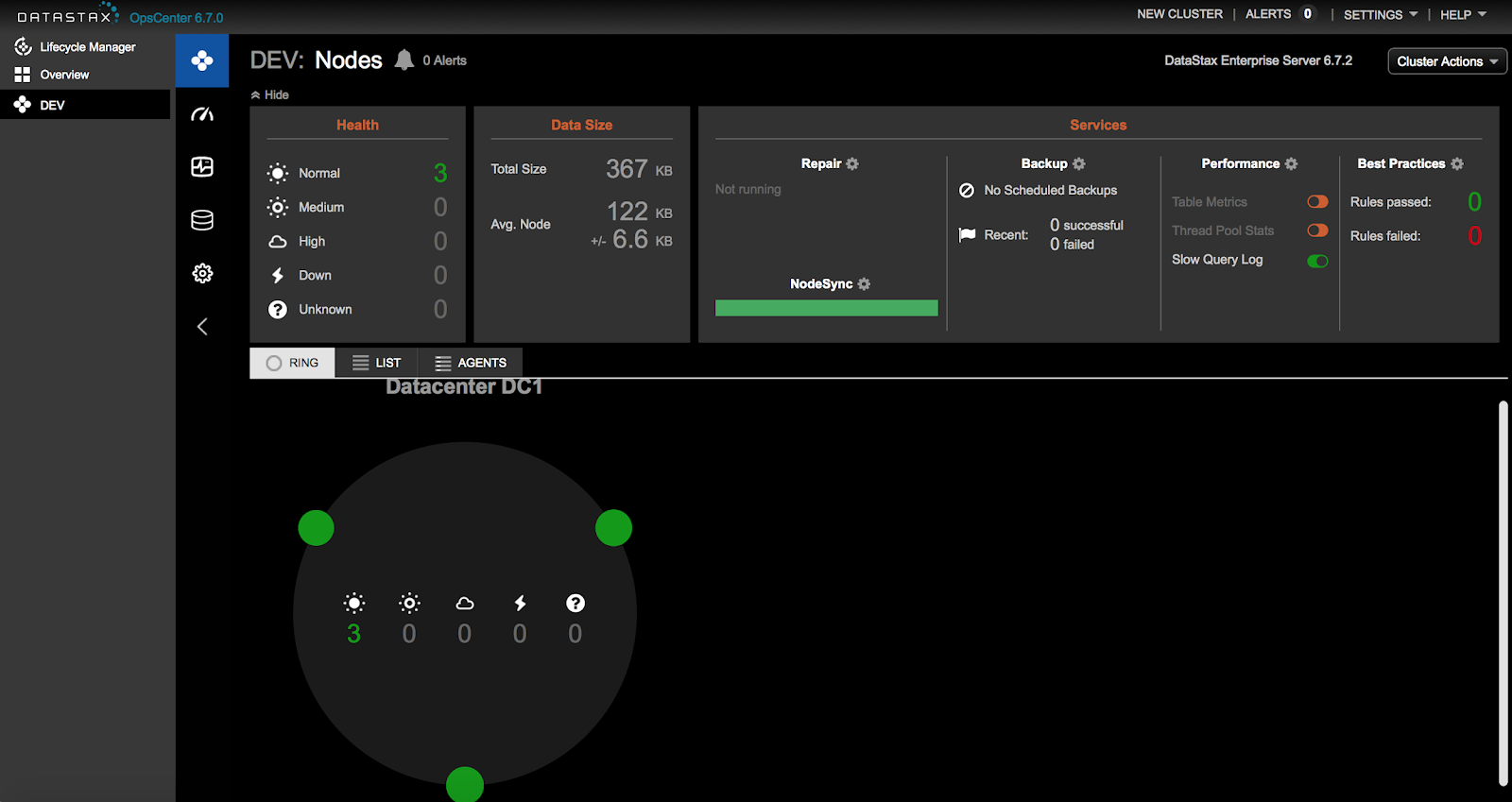
Task: Click the Datacenter DC1 label
Action: pyautogui.click(x=464, y=386)
